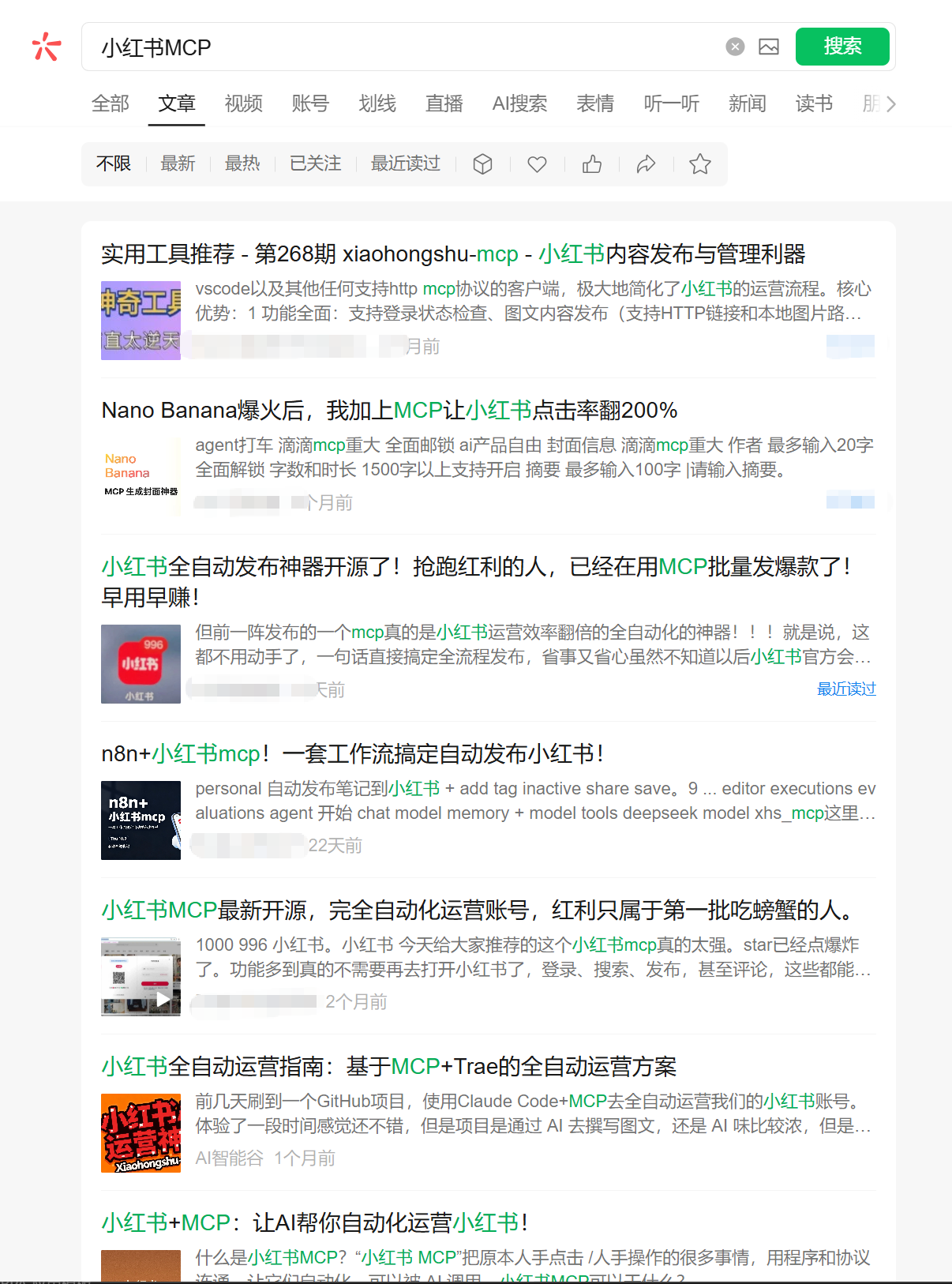Toggle the heart icon filter

pyautogui.click(x=538, y=163)
